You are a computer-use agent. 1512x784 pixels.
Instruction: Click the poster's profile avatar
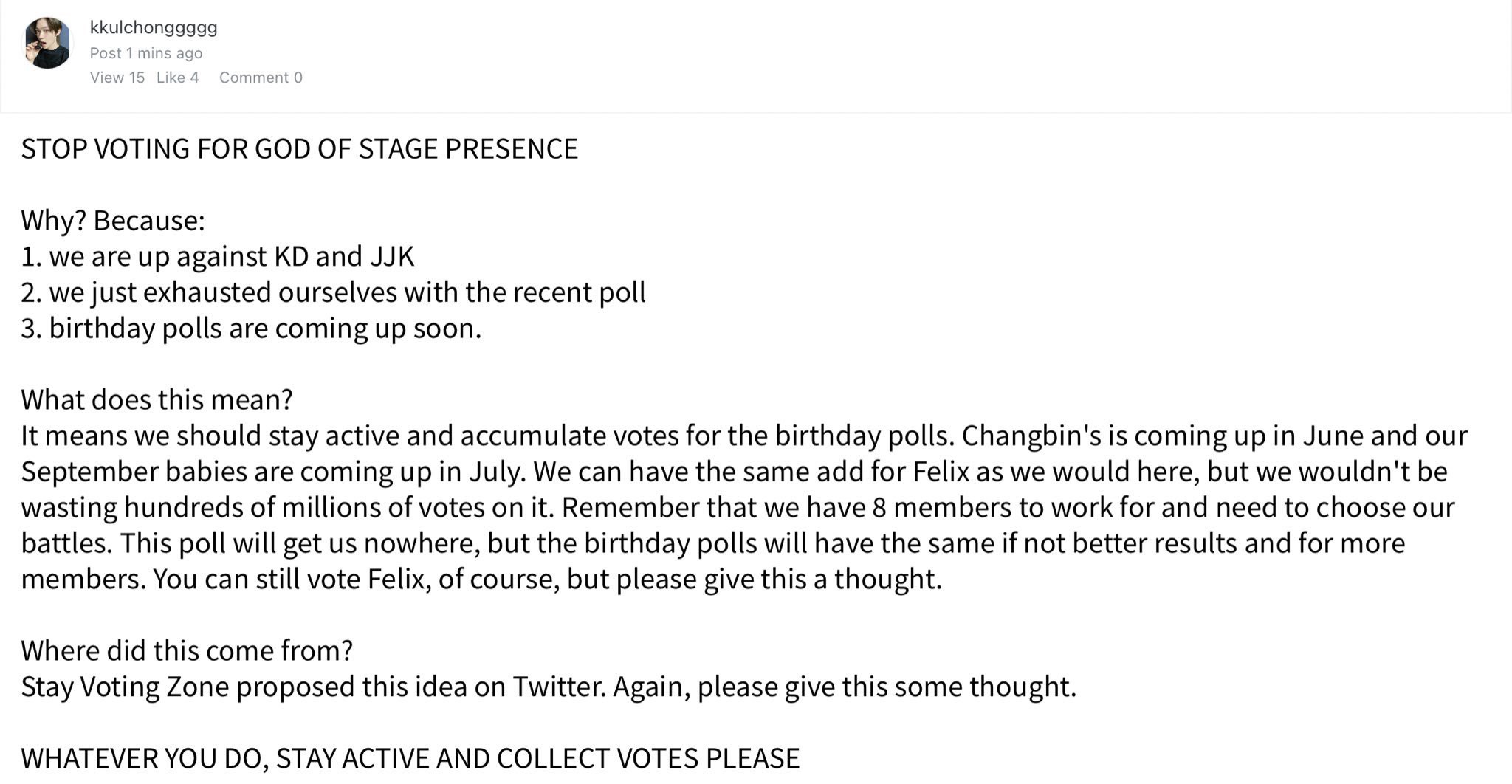(47, 44)
